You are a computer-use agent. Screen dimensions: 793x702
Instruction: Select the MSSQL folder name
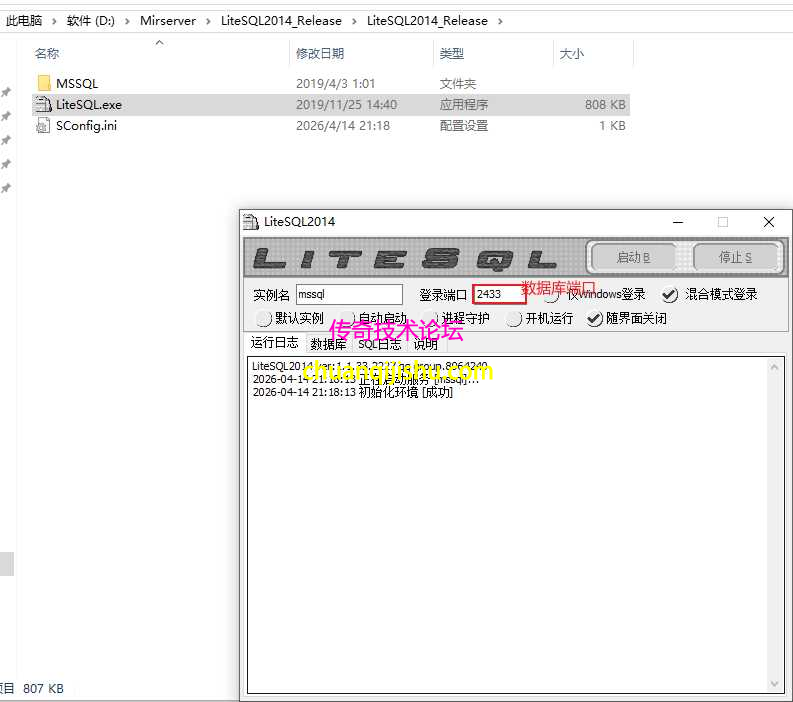coord(77,83)
